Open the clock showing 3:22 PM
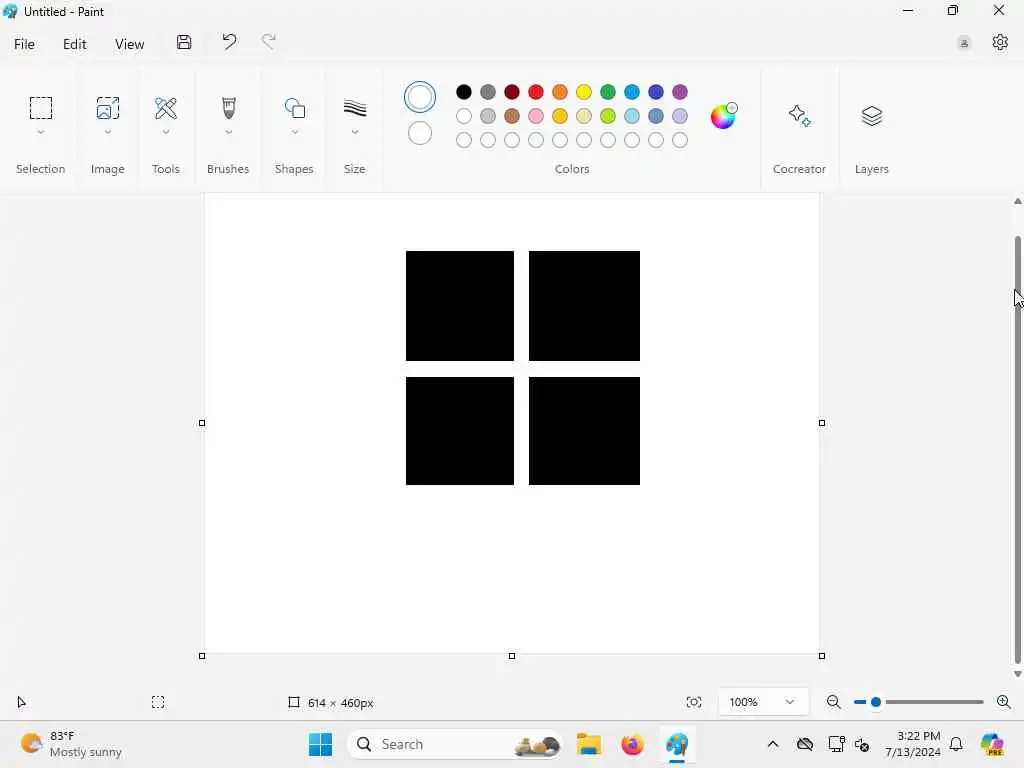This screenshot has height=768, width=1024. pos(912,744)
